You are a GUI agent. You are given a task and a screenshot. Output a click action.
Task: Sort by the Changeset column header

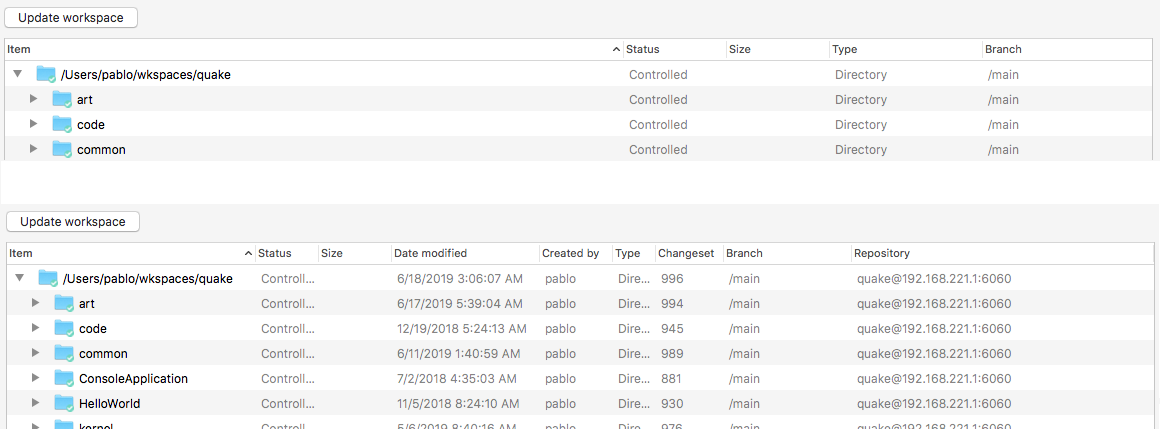point(685,253)
